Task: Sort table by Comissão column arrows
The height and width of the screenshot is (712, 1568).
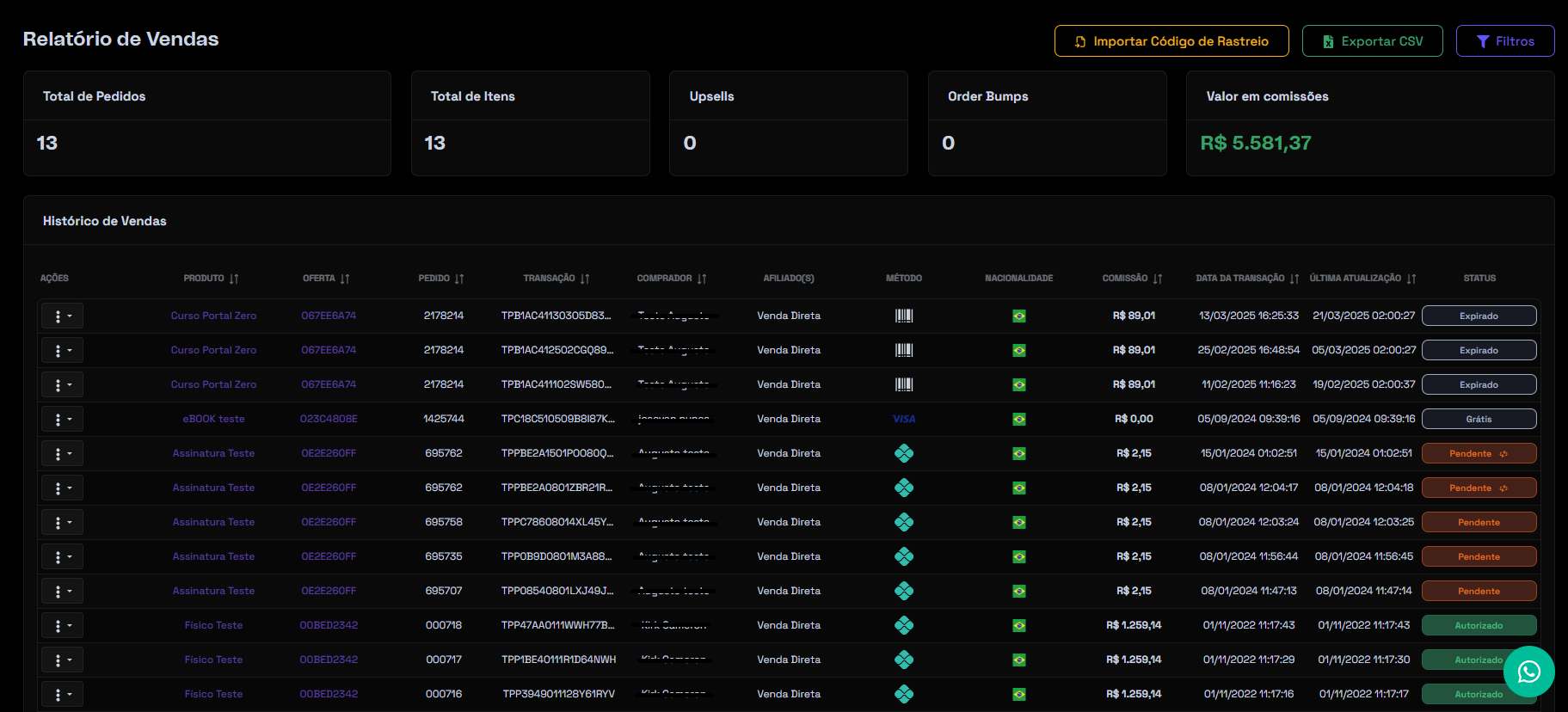Action: point(1158,279)
